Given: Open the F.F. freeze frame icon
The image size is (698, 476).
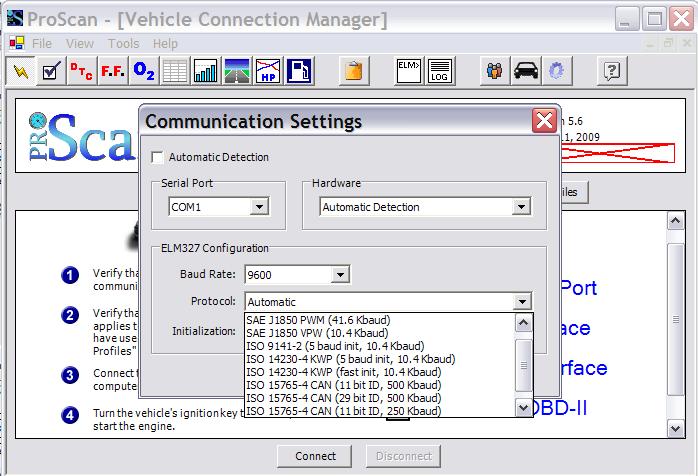Looking at the screenshot, I should coord(113,71).
